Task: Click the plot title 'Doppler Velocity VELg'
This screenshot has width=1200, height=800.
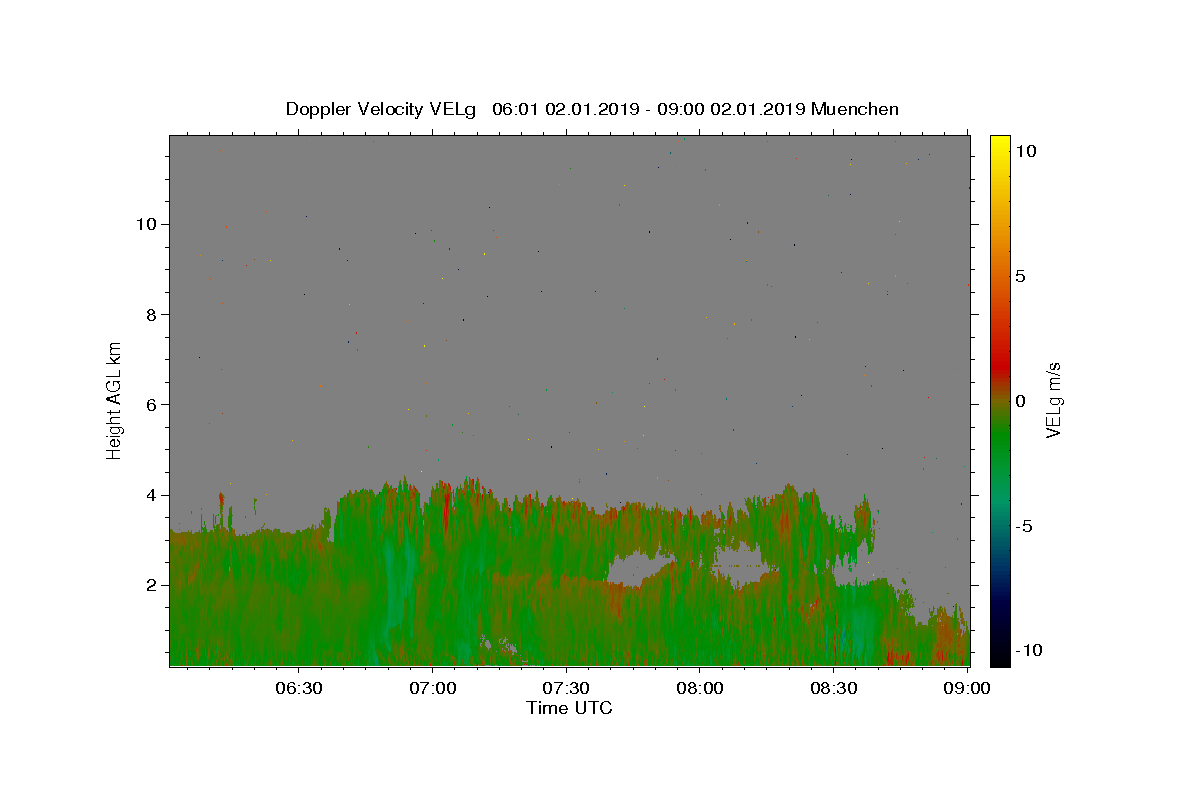Action: pos(382,109)
